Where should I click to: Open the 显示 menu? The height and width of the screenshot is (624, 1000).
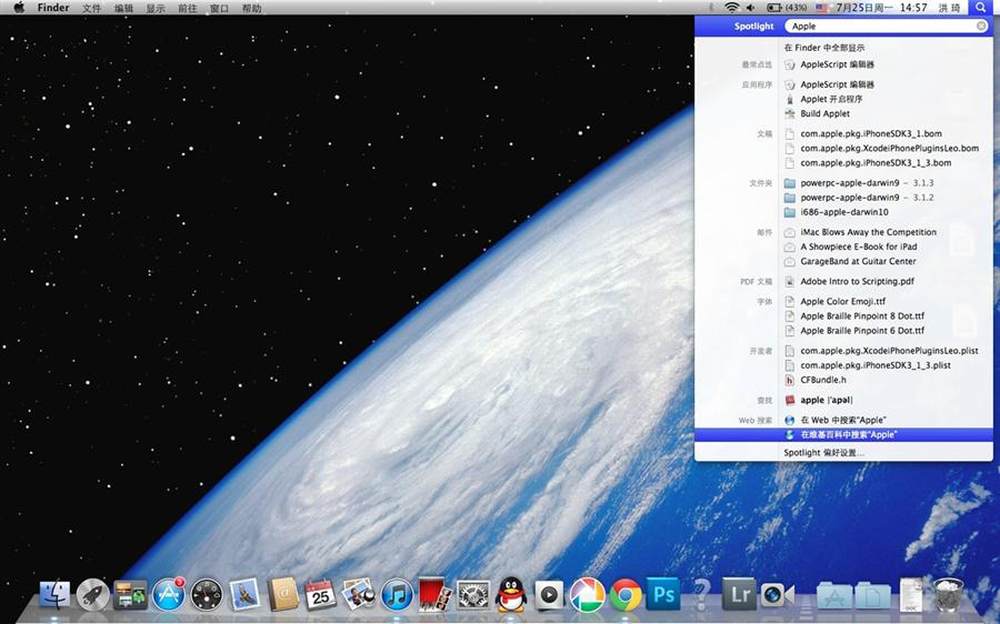coord(155,8)
